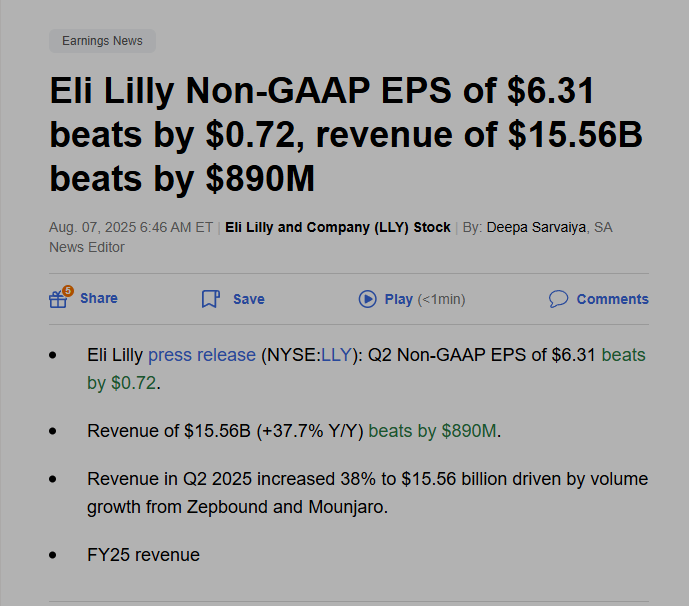
Task: Click the Share gift icon
Action: (x=58, y=299)
